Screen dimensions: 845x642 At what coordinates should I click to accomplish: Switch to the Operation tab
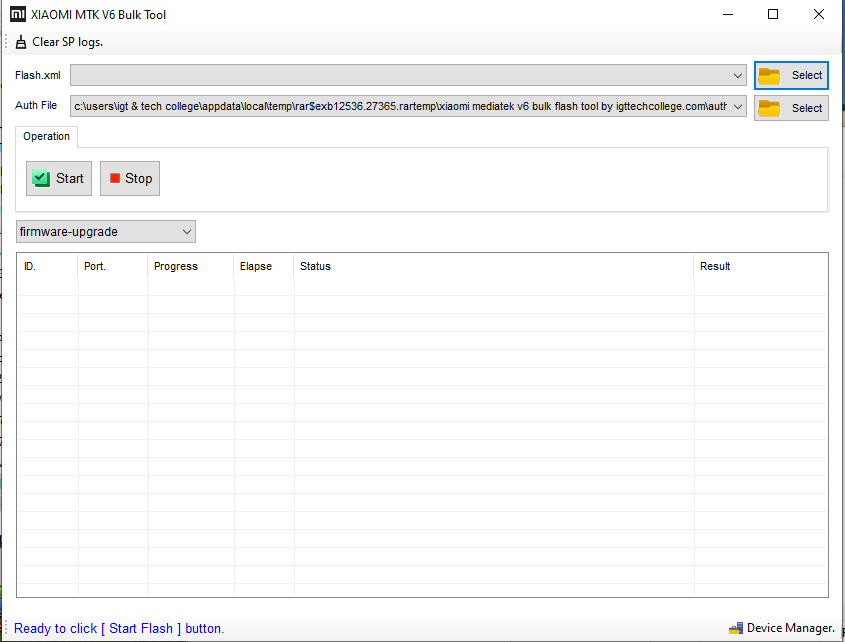(x=45, y=136)
